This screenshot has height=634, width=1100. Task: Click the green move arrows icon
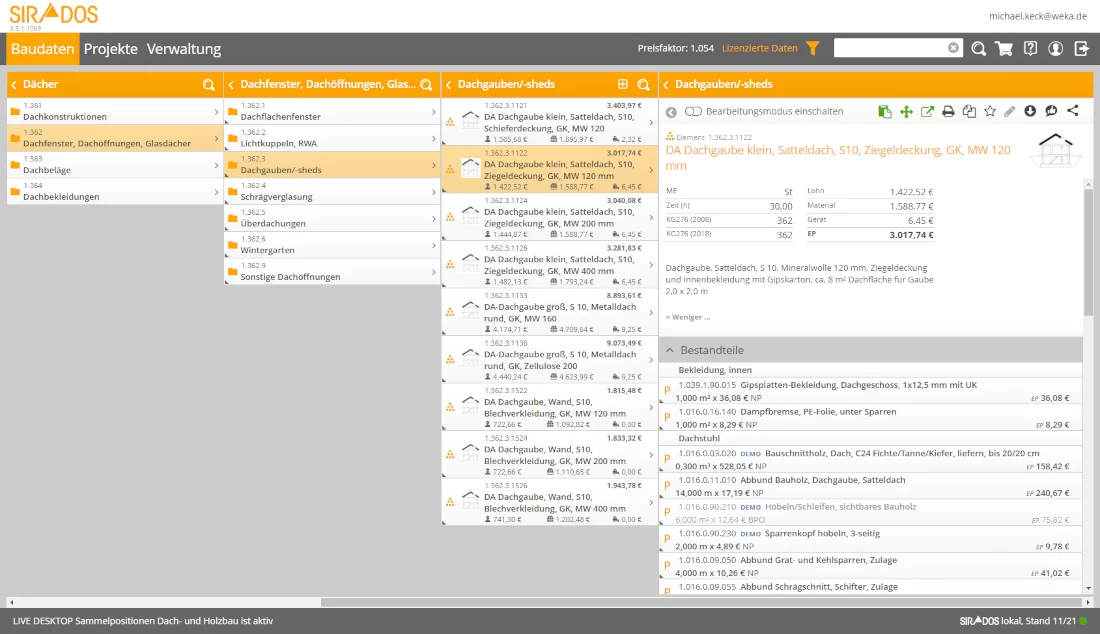point(906,111)
